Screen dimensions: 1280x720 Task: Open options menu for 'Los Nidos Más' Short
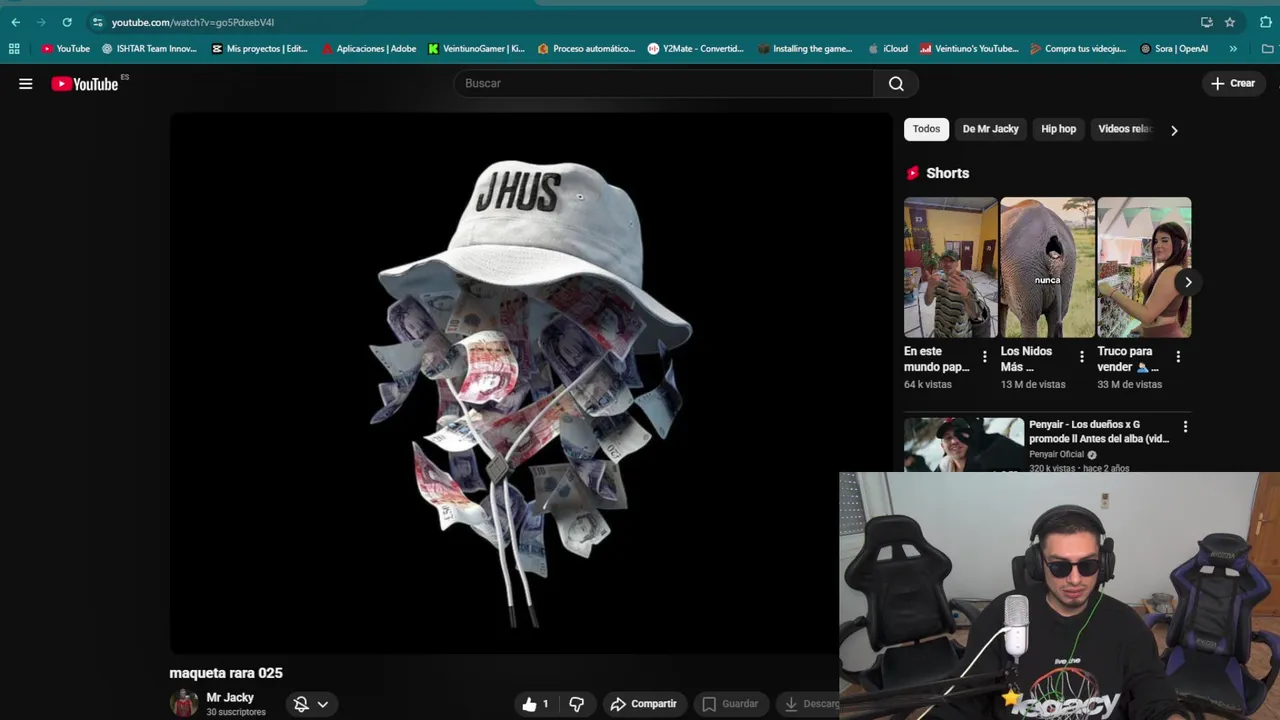pos(1081,357)
